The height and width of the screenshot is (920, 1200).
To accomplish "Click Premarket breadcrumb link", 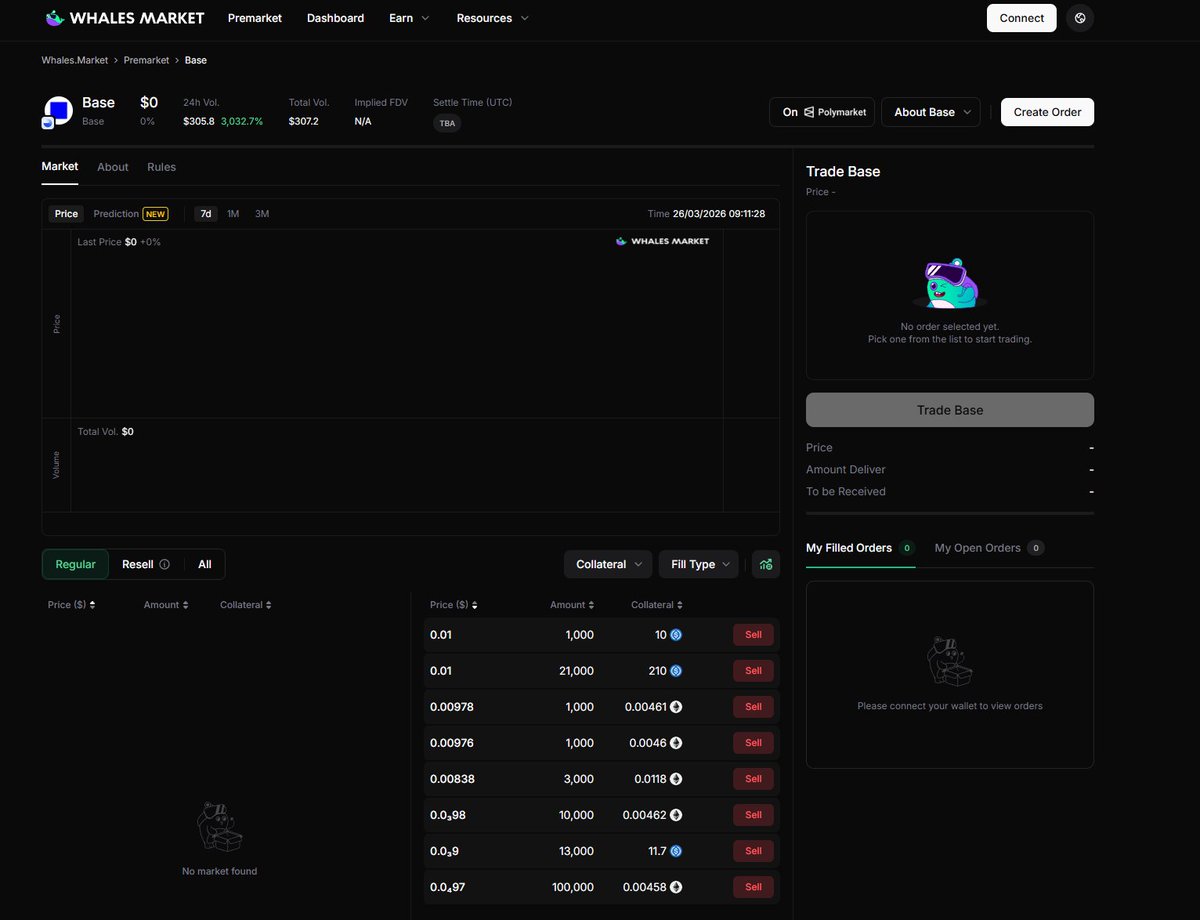I will pyautogui.click(x=146, y=60).
